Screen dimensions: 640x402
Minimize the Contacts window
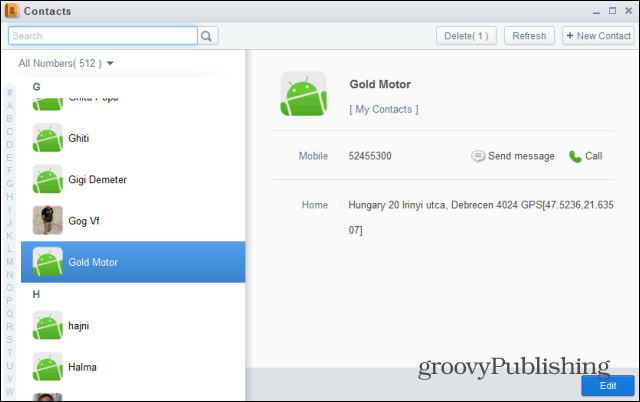(596, 11)
